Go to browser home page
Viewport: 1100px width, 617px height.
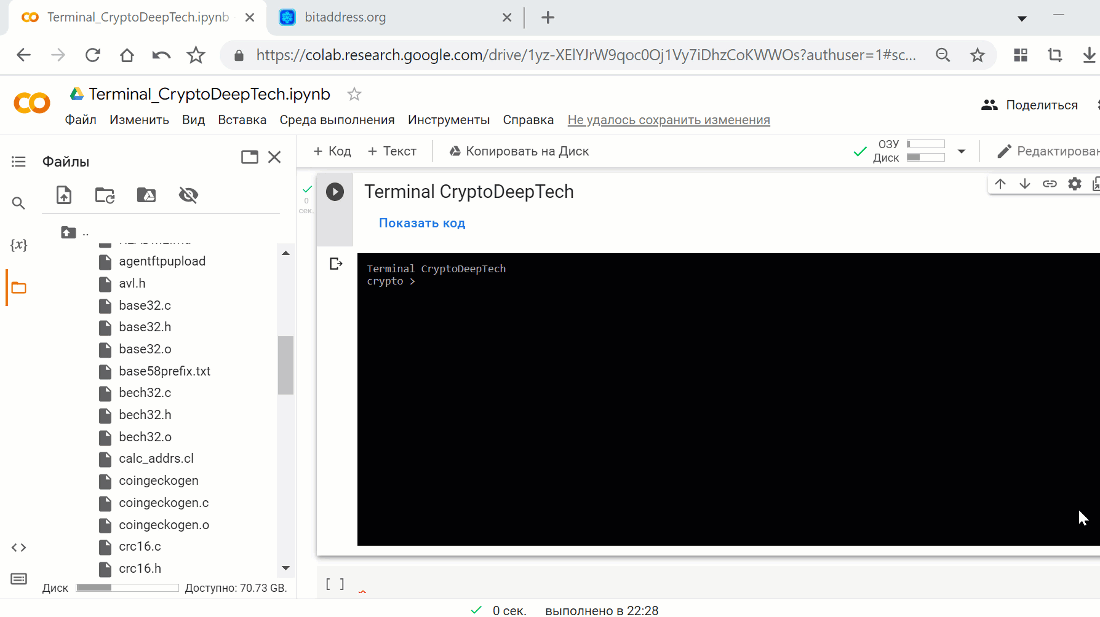[x=127, y=55]
